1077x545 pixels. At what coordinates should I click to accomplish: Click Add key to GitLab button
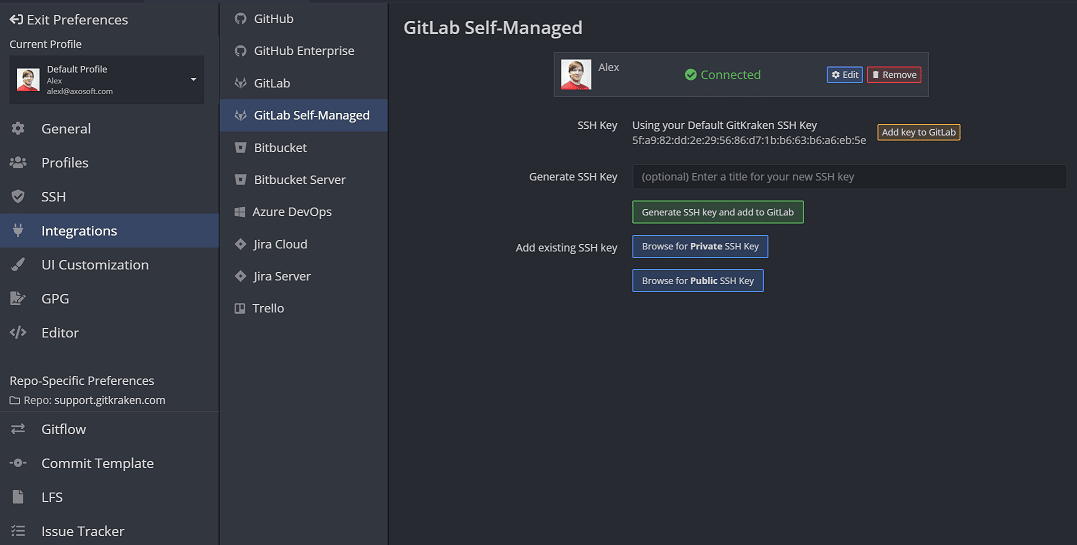coord(918,133)
